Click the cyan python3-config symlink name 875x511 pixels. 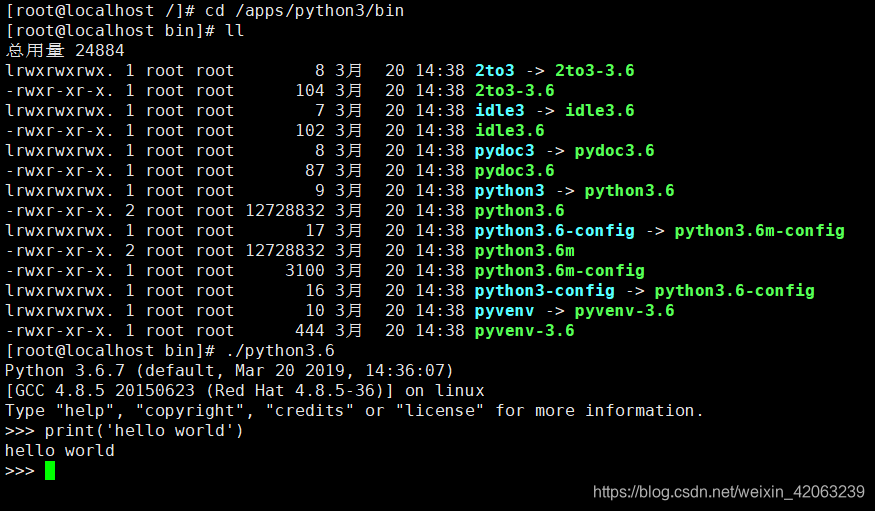click(x=545, y=291)
